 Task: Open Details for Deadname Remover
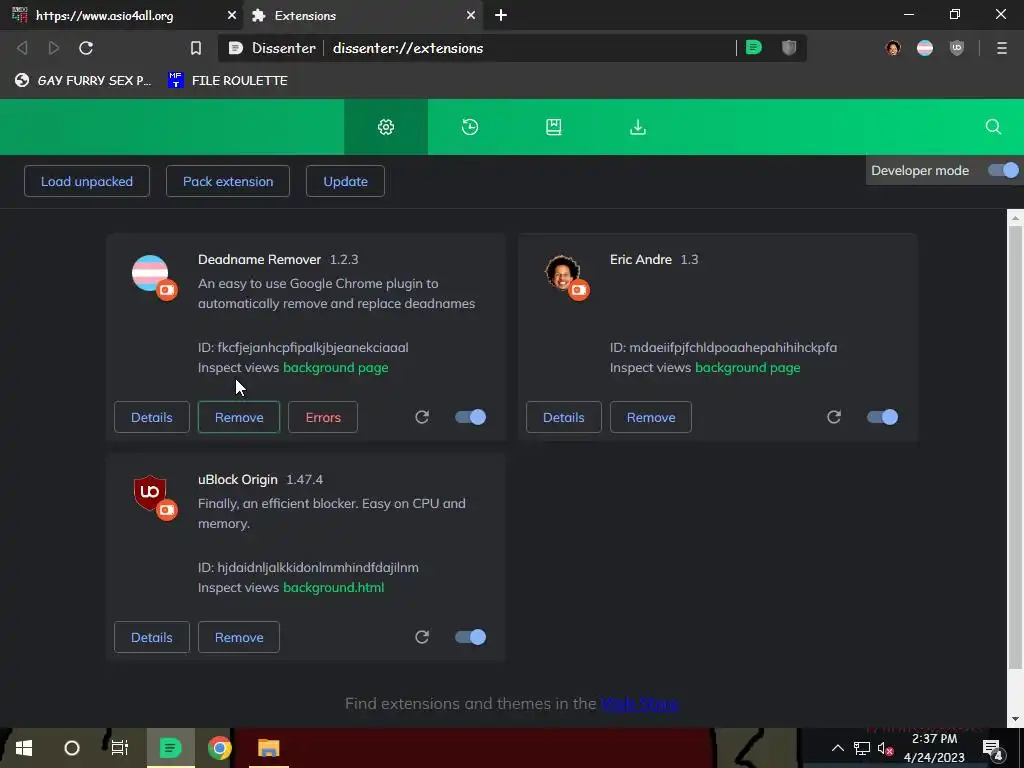pyautogui.click(x=152, y=417)
